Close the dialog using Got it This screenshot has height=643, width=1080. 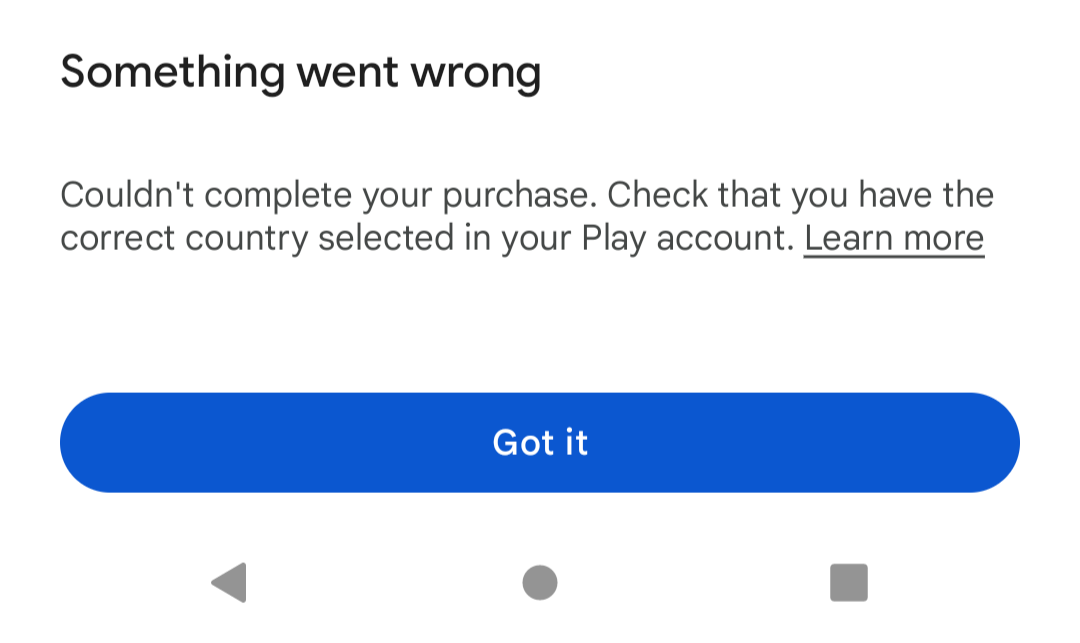pos(540,443)
